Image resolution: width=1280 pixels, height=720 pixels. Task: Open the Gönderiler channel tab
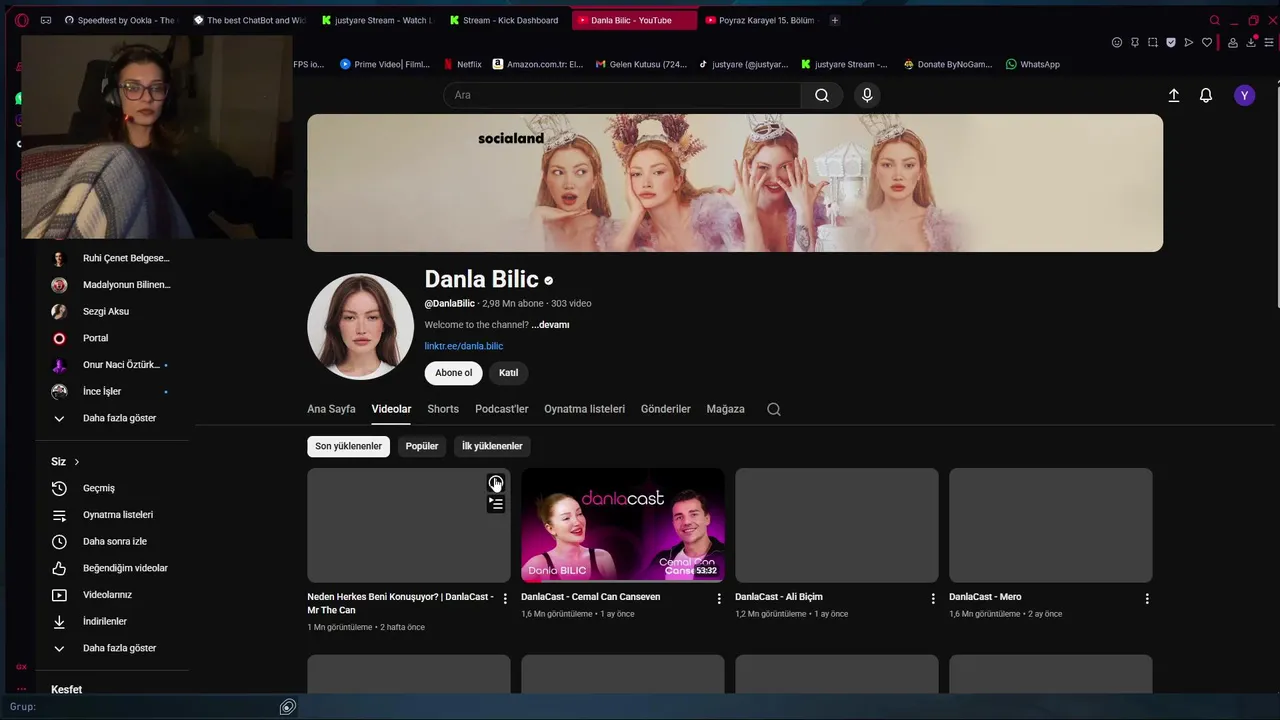665,409
